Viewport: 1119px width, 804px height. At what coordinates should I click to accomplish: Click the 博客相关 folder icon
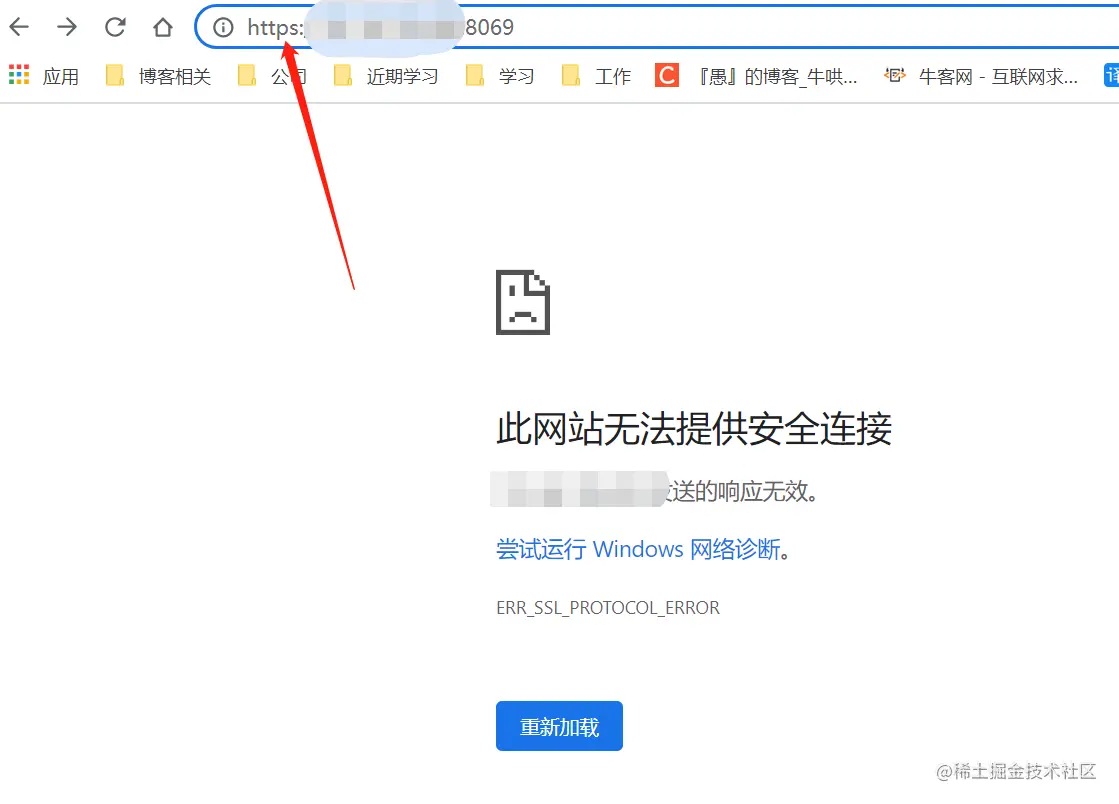pyautogui.click(x=115, y=76)
